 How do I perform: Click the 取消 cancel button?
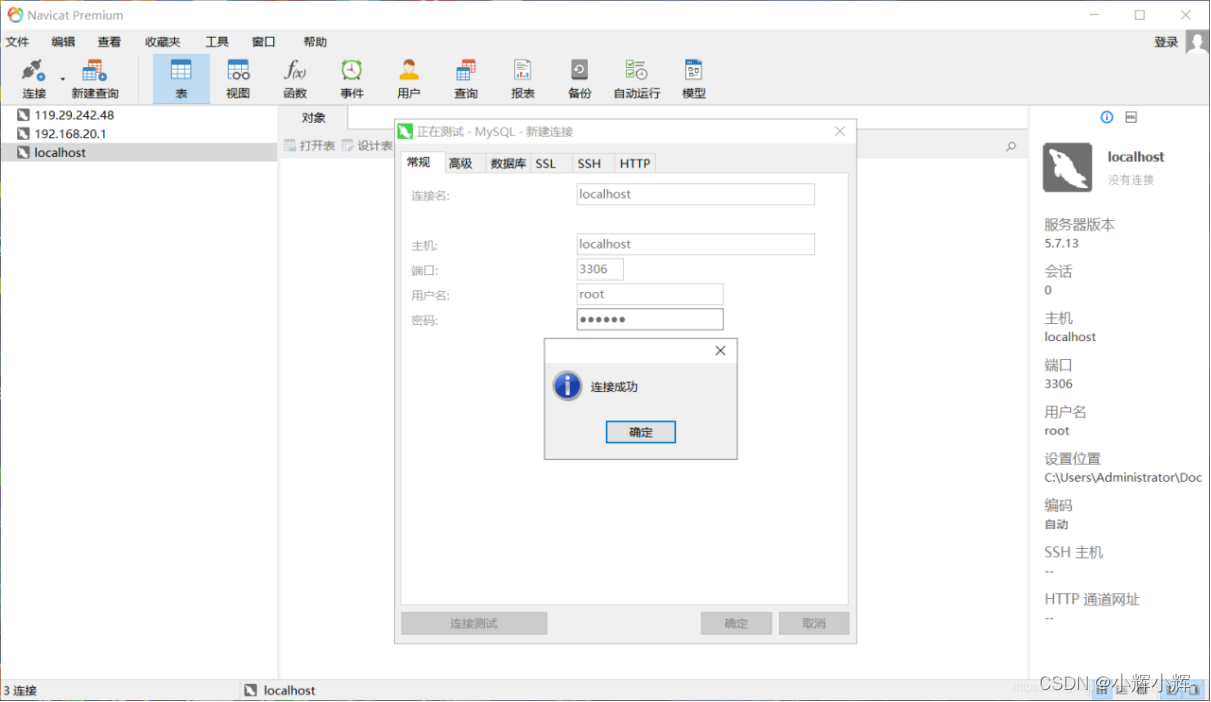[x=814, y=623]
